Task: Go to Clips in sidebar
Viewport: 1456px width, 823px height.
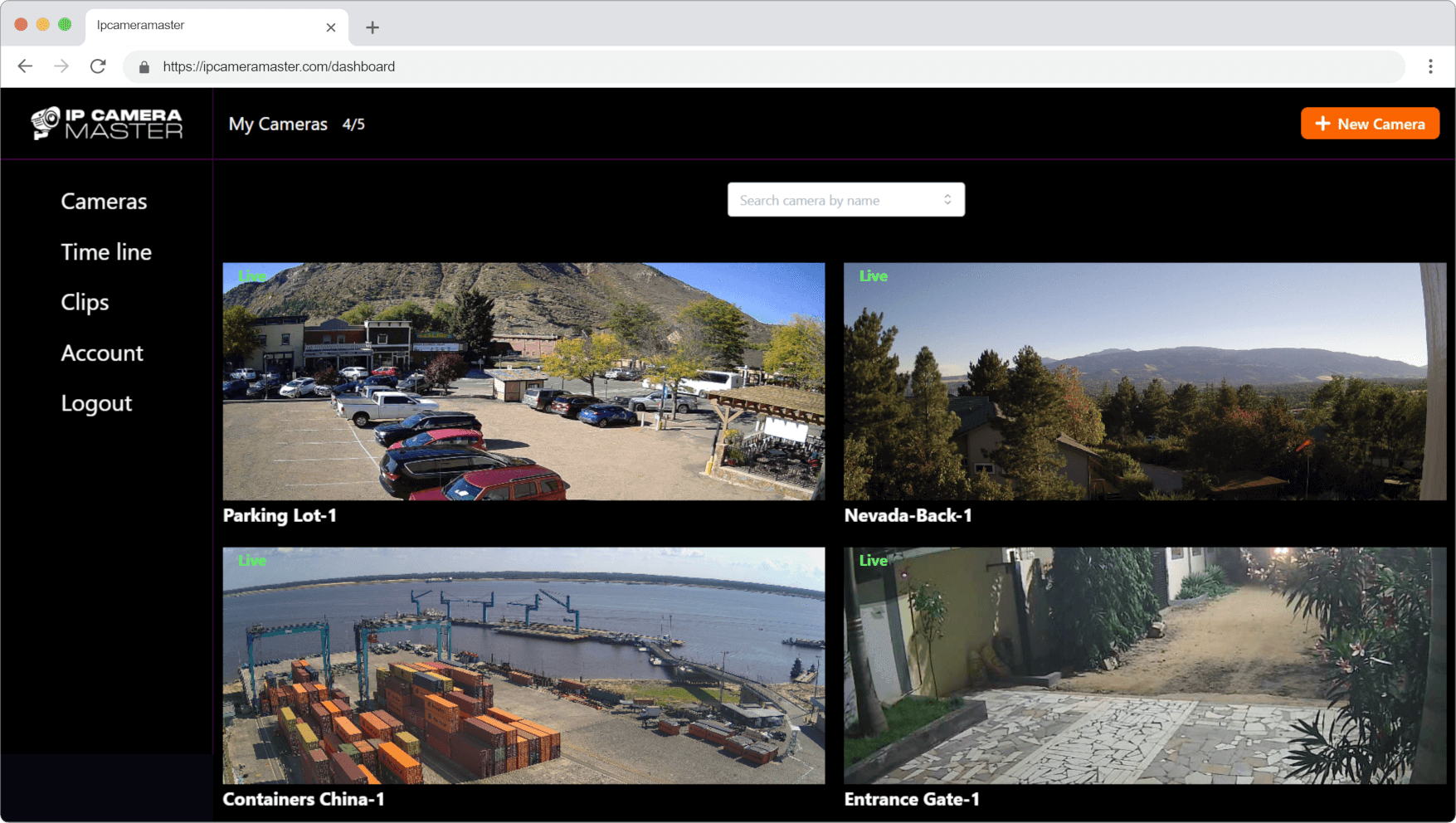Action: point(85,303)
